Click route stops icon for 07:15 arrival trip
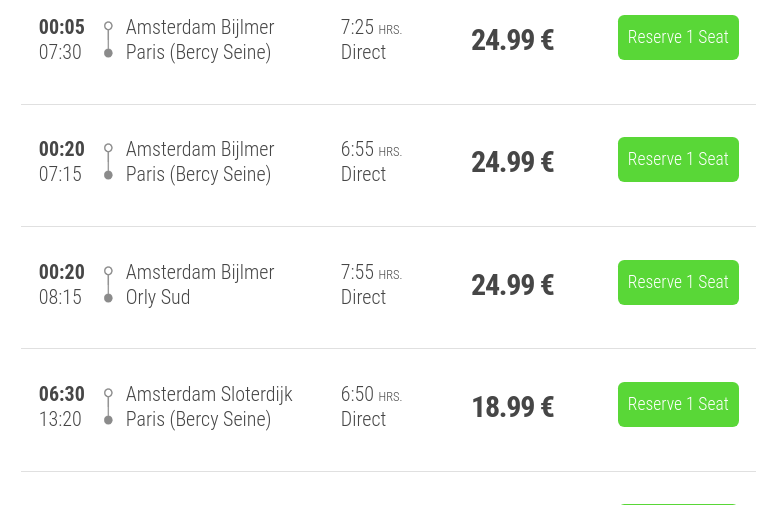The width and height of the screenshot is (777, 505). (x=108, y=162)
